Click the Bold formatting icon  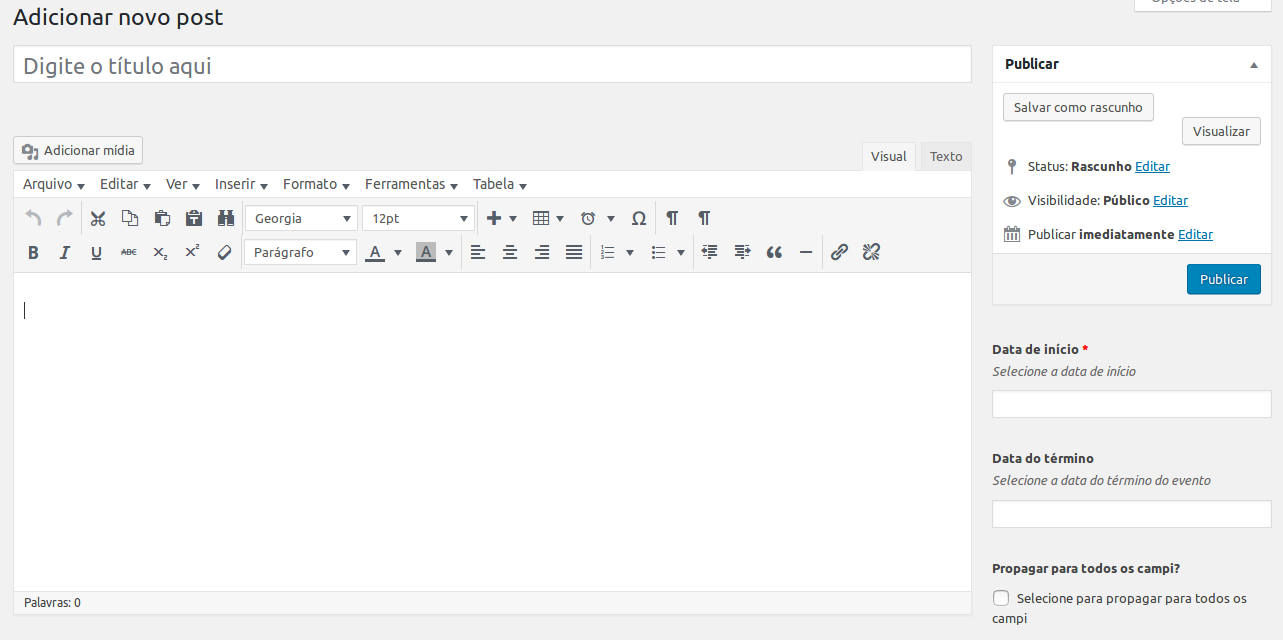[33, 253]
